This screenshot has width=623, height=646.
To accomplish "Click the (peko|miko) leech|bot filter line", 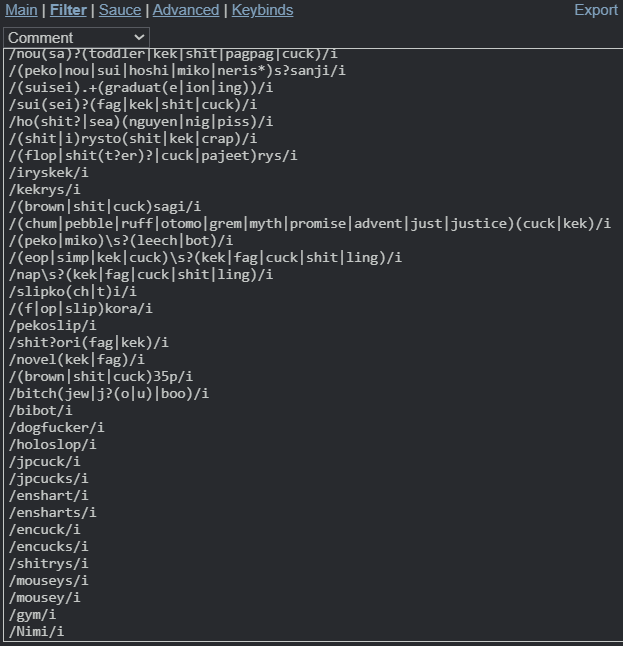I will [x=121, y=240].
